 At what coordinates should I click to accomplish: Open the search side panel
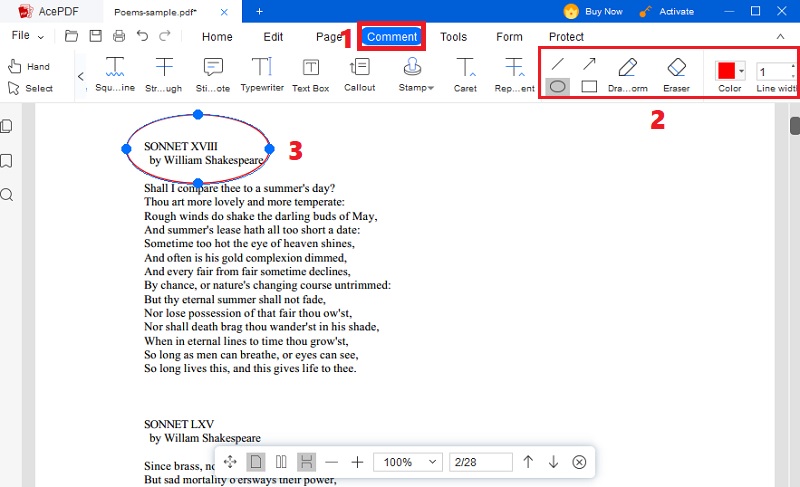[x=7, y=195]
